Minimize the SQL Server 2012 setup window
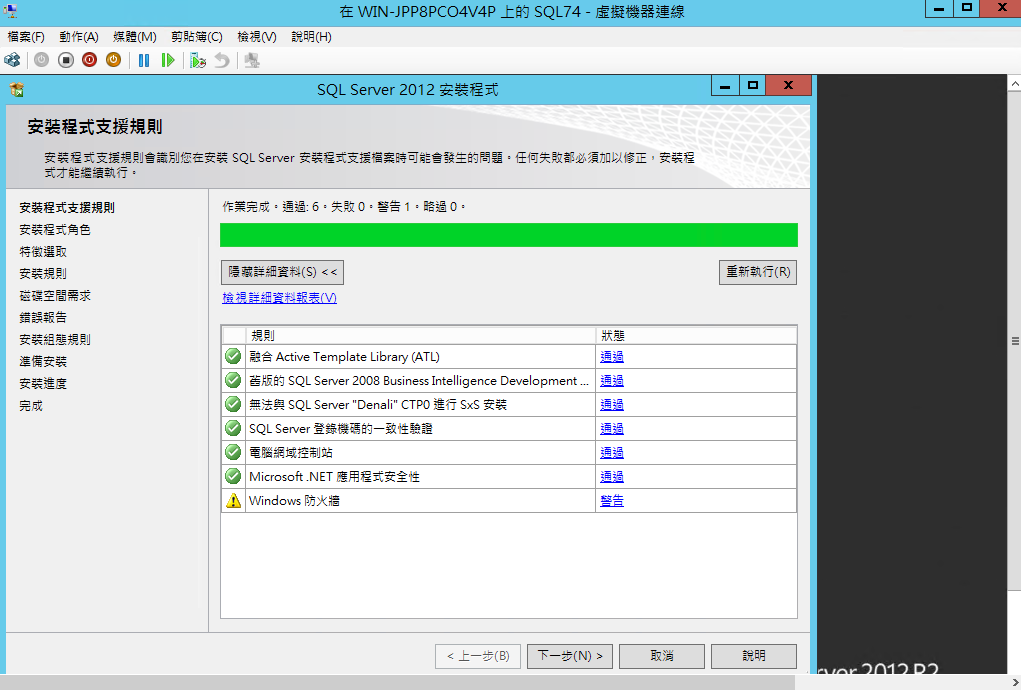The image size is (1021, 690). click(x=725, y=86)
